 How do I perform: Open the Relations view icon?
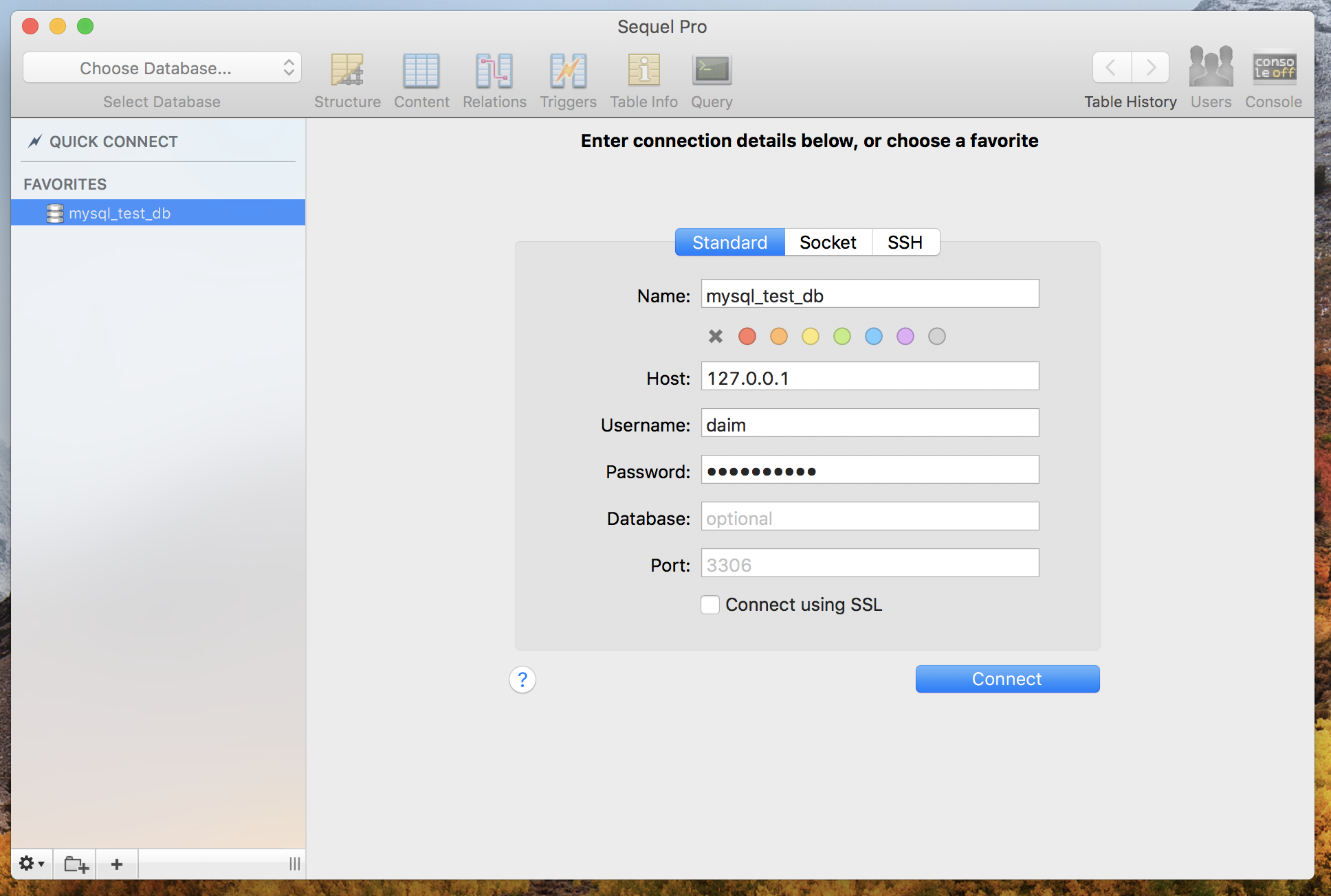pyautogui.click(x=494, y=71)
